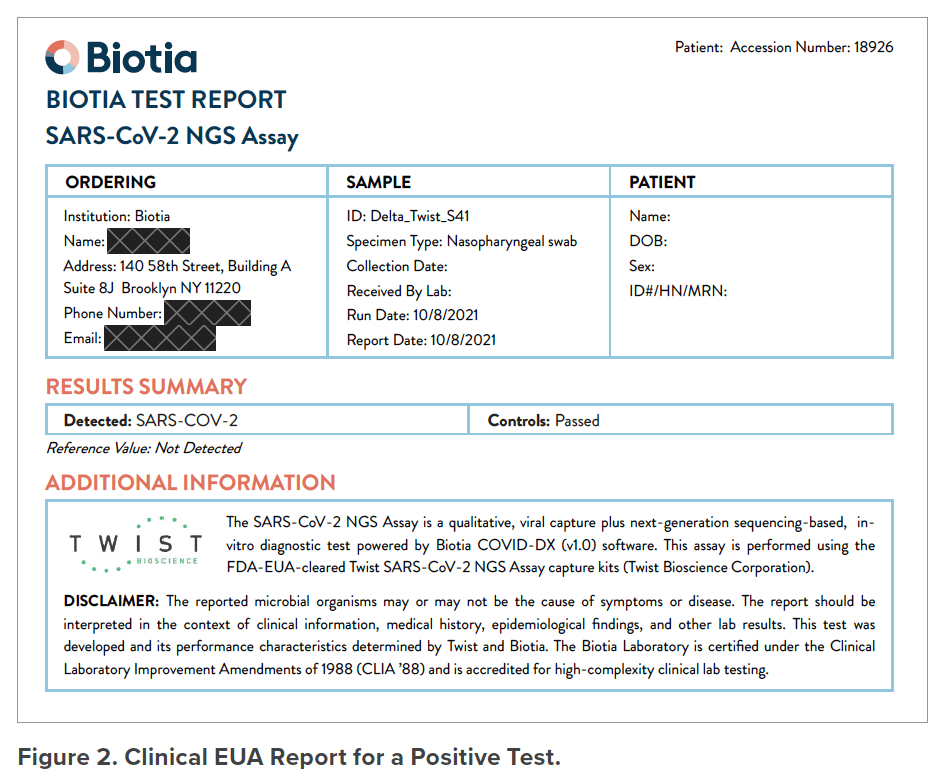Image resolution: width=944 pixels, height=782 pixels.
Task: Click the ADDITIONAL INFORMATION heading
Action: tap(191, 482)
